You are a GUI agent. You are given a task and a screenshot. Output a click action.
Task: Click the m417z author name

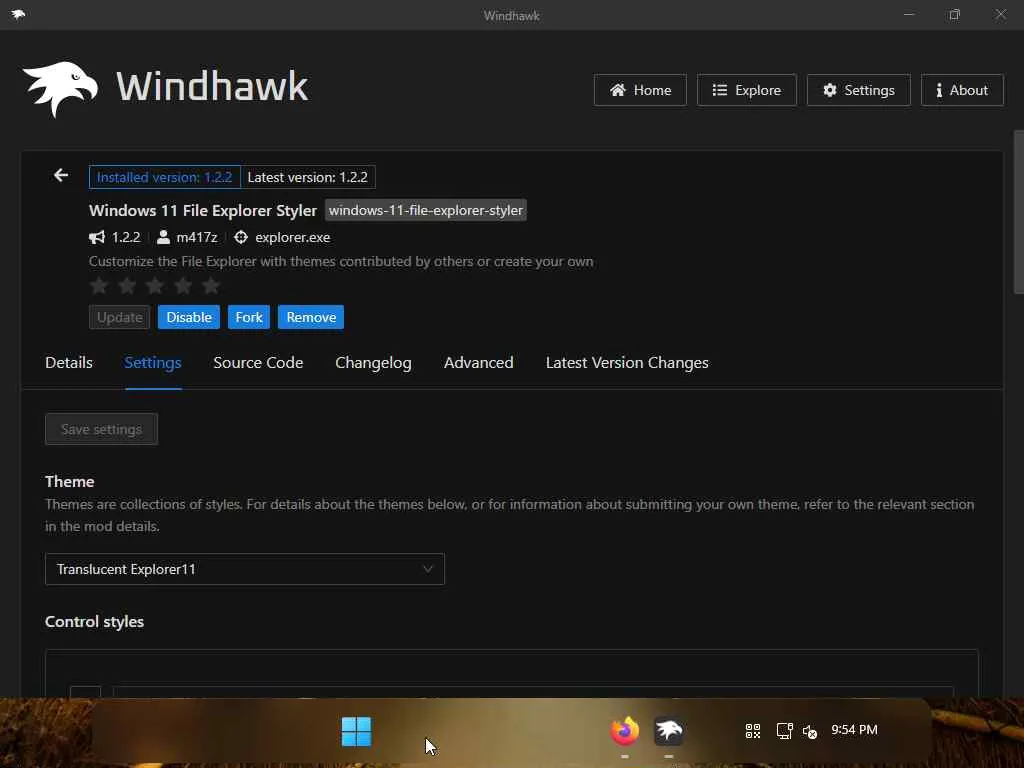point(197,237)
